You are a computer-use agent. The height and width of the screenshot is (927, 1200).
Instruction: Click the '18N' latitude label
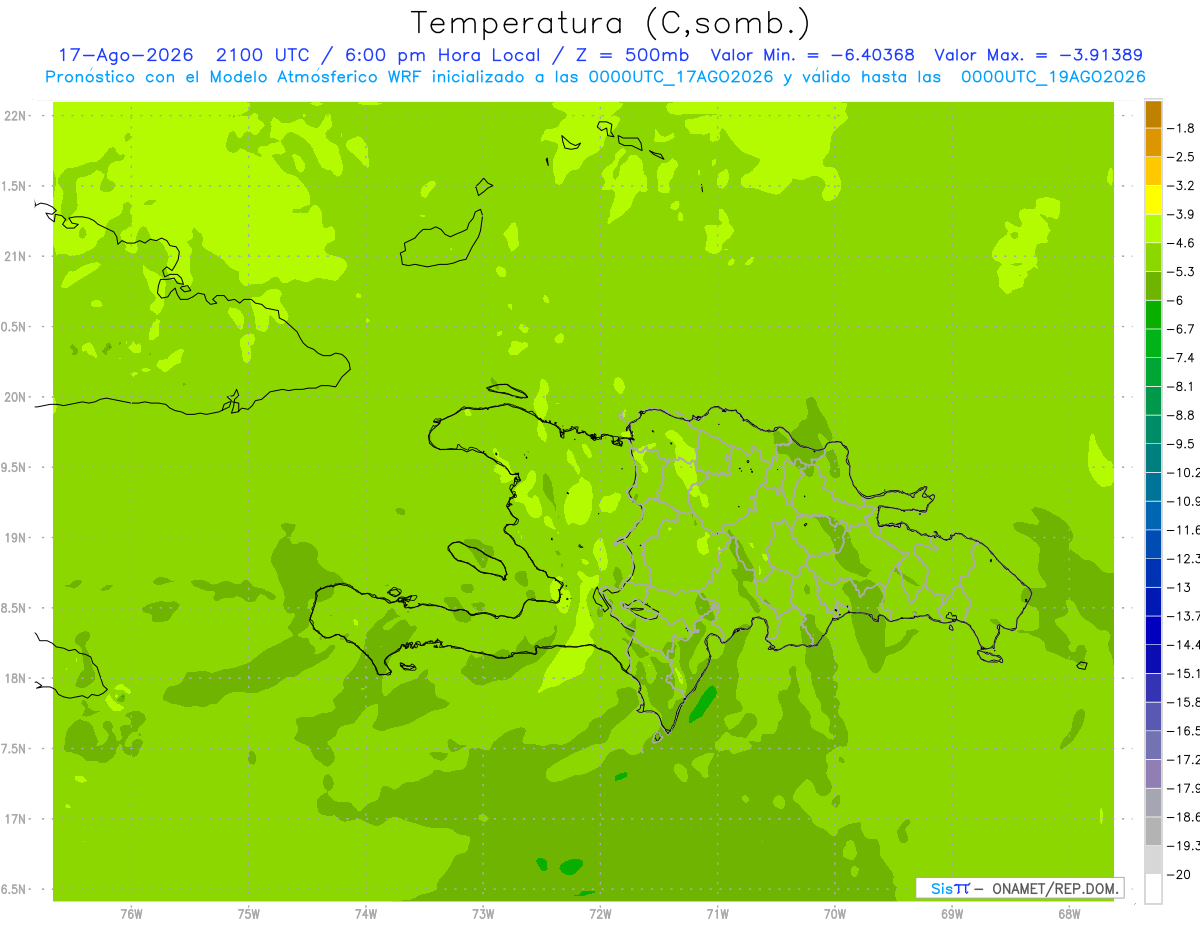tap(16, 679)
